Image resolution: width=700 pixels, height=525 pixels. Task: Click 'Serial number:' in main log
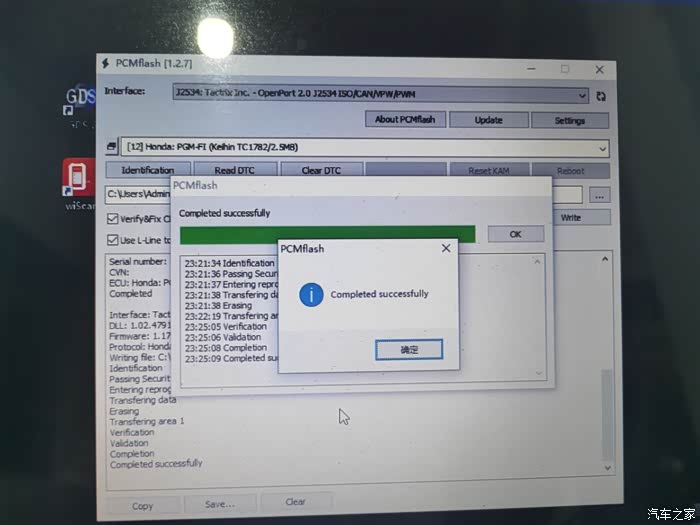(138, 262)
